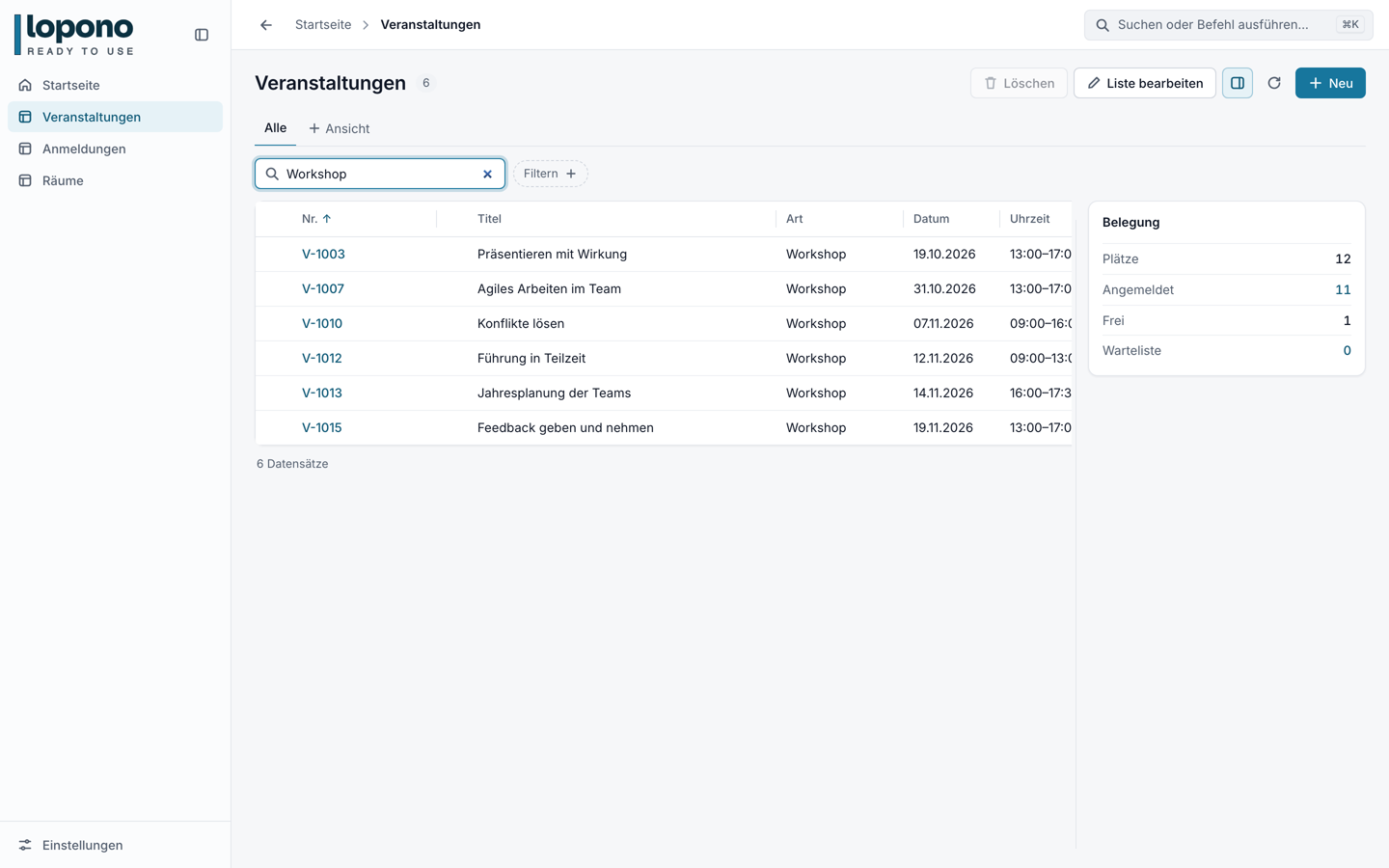
Task: Toggle the side panel view button
Action: [1238, 83]
